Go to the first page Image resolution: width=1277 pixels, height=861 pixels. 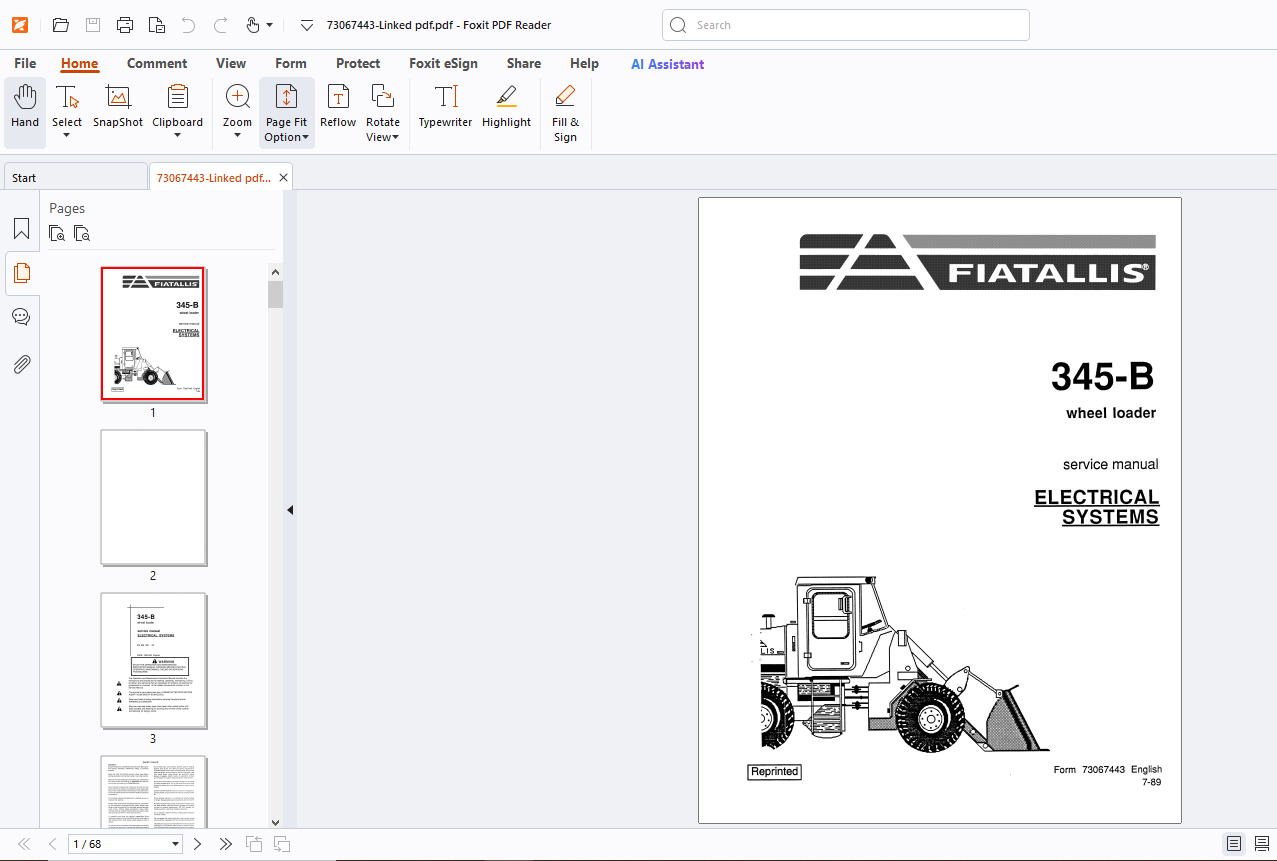pyautogui.click(x=24, y=844)
